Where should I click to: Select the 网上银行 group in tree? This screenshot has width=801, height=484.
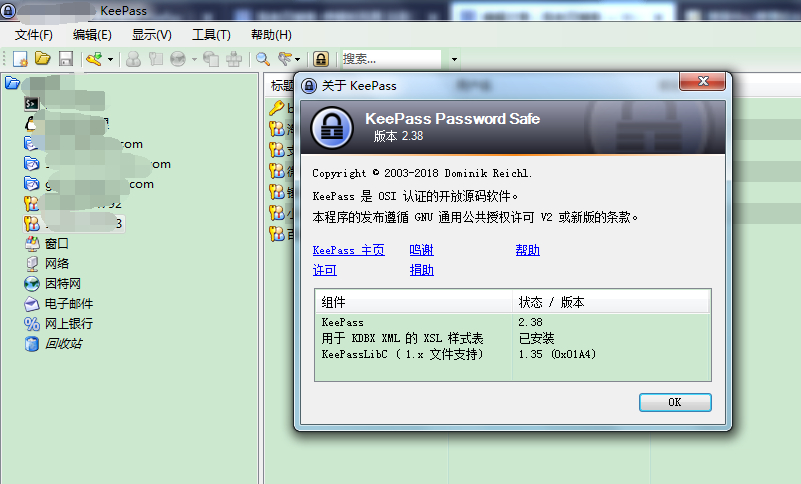point(69,324)
